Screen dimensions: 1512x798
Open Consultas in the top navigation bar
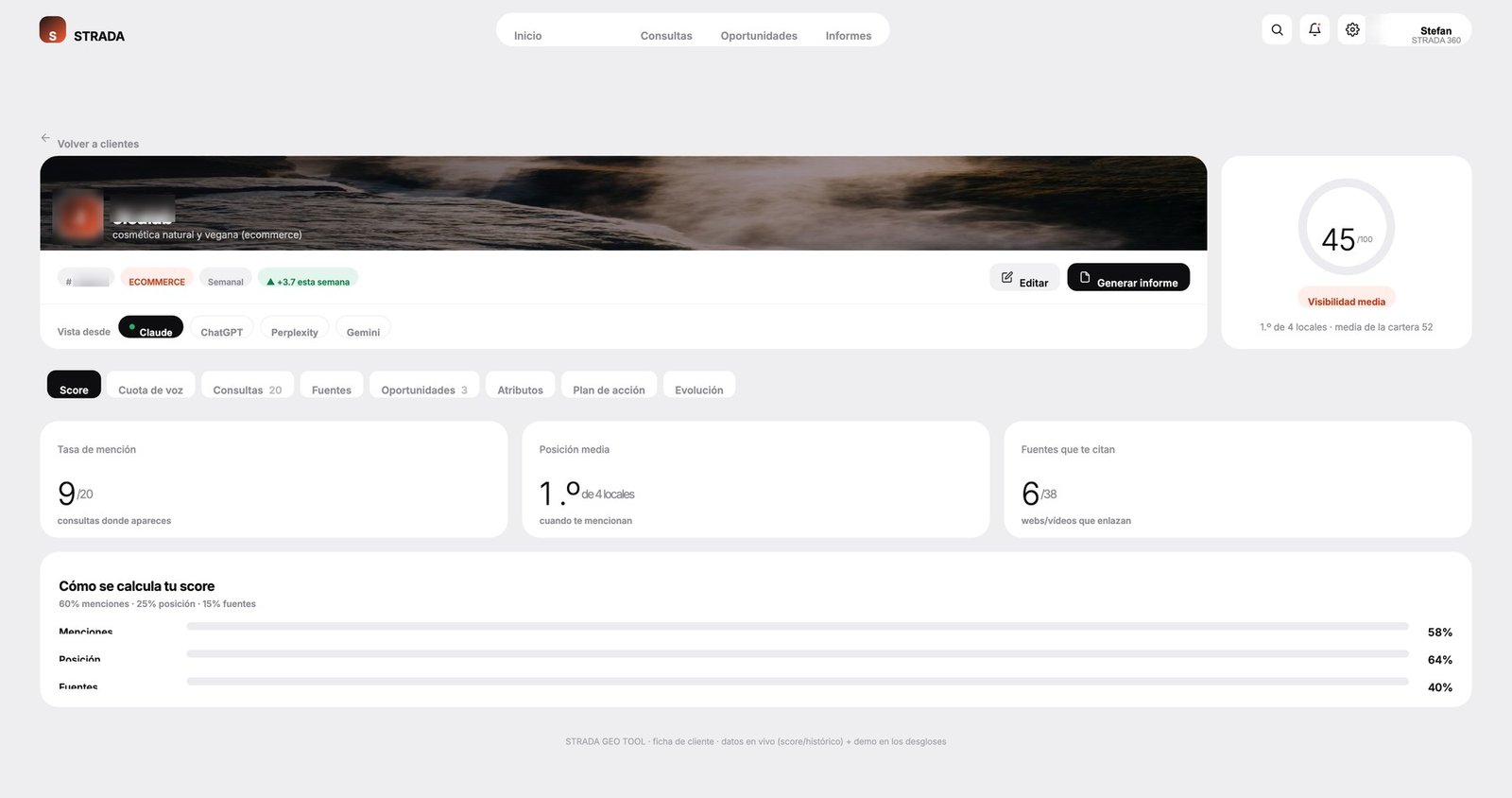666,36
